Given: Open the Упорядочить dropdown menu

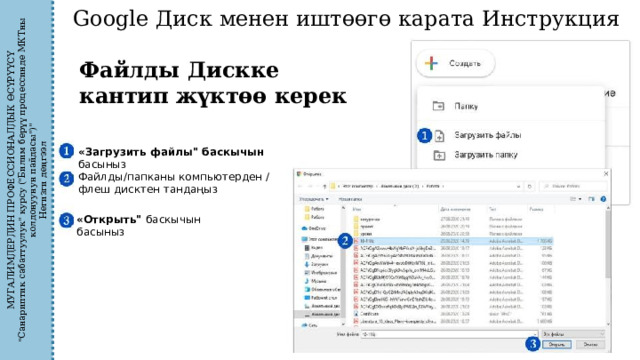Looking at the screenshot, I should (x=313, y=199).
